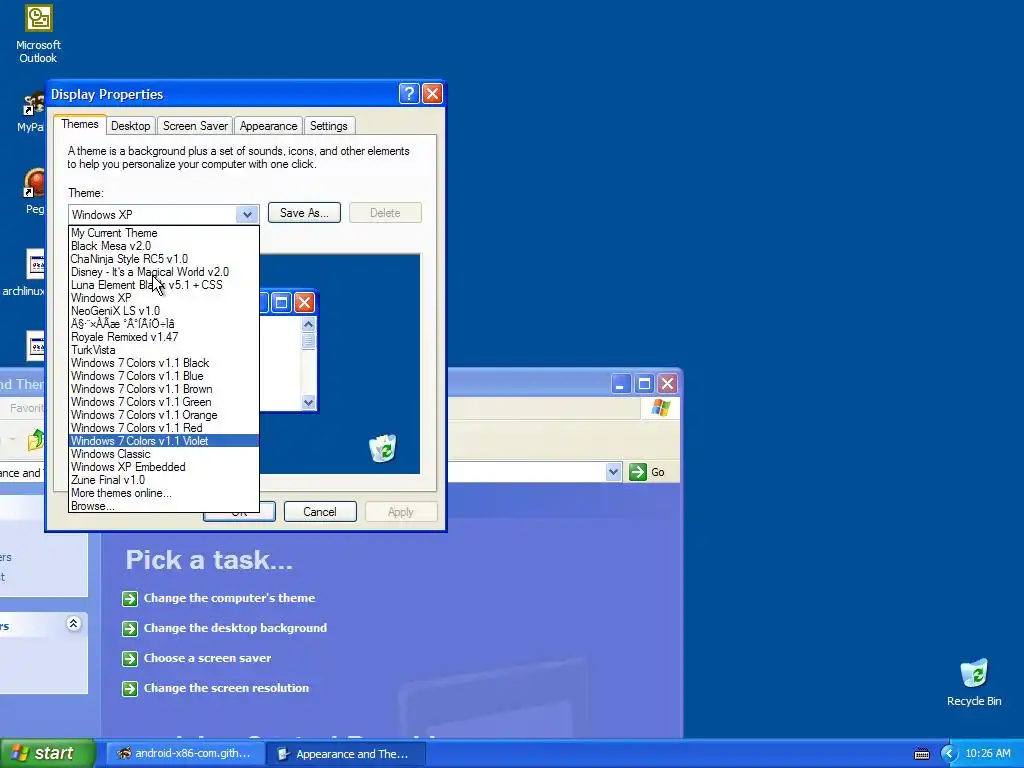The height and width of the screenshot is (768, 1024).
Task: Choose My Current Theme from list
Action: (164, 233)
